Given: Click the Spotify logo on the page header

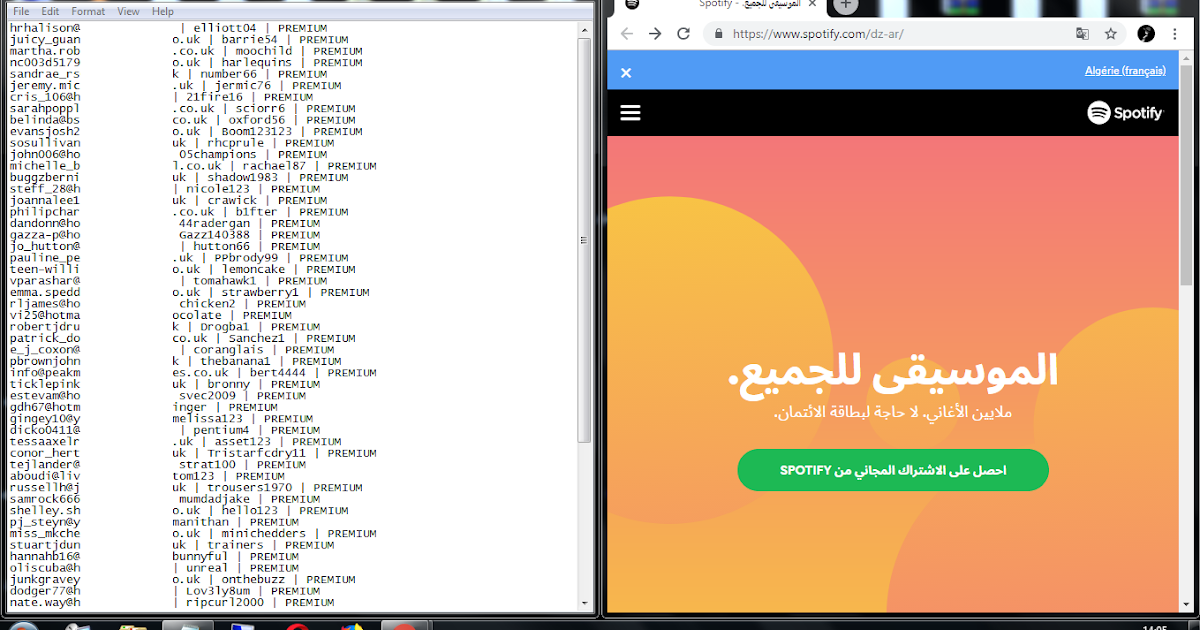Looking at the screenshot, I should 1126,113.
